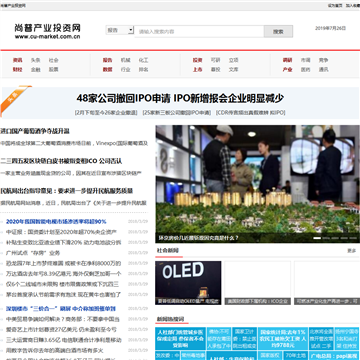Open blue link 深圳楼市“三价合一”

point(61,309)
